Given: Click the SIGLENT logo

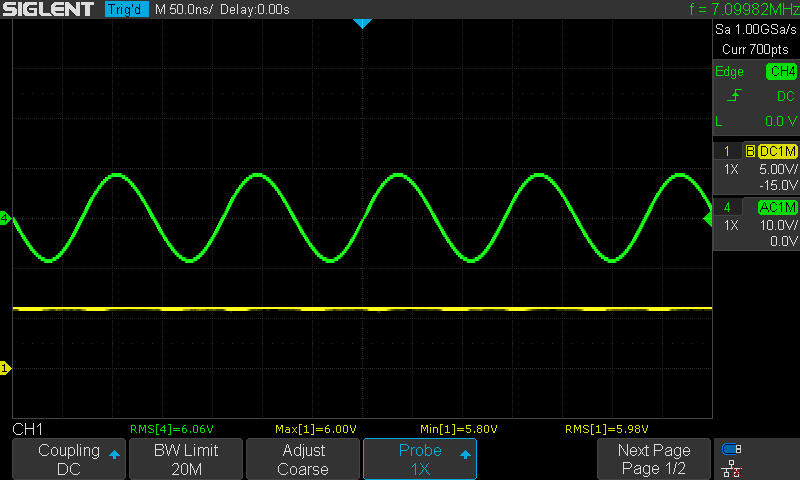Looking at the screenshot, I should pos(48,9).
